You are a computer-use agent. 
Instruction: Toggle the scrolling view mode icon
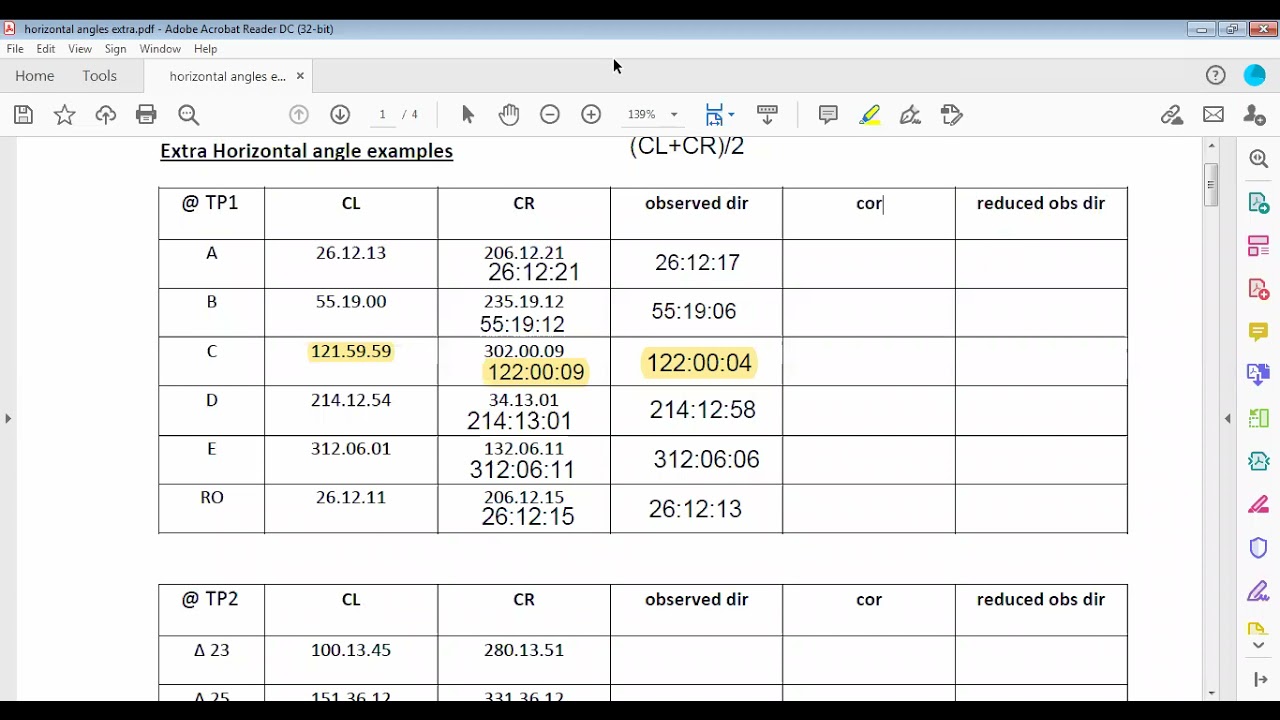767,115
